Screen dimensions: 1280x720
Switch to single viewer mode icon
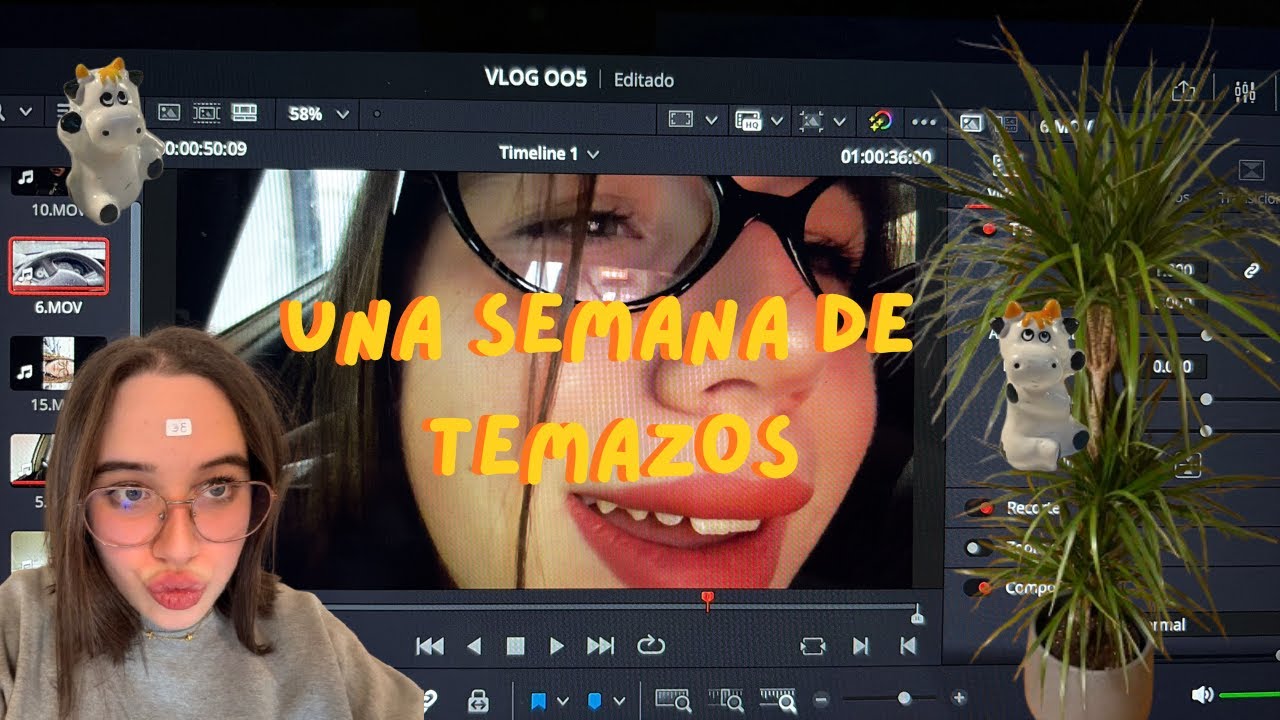pos(169,113)
